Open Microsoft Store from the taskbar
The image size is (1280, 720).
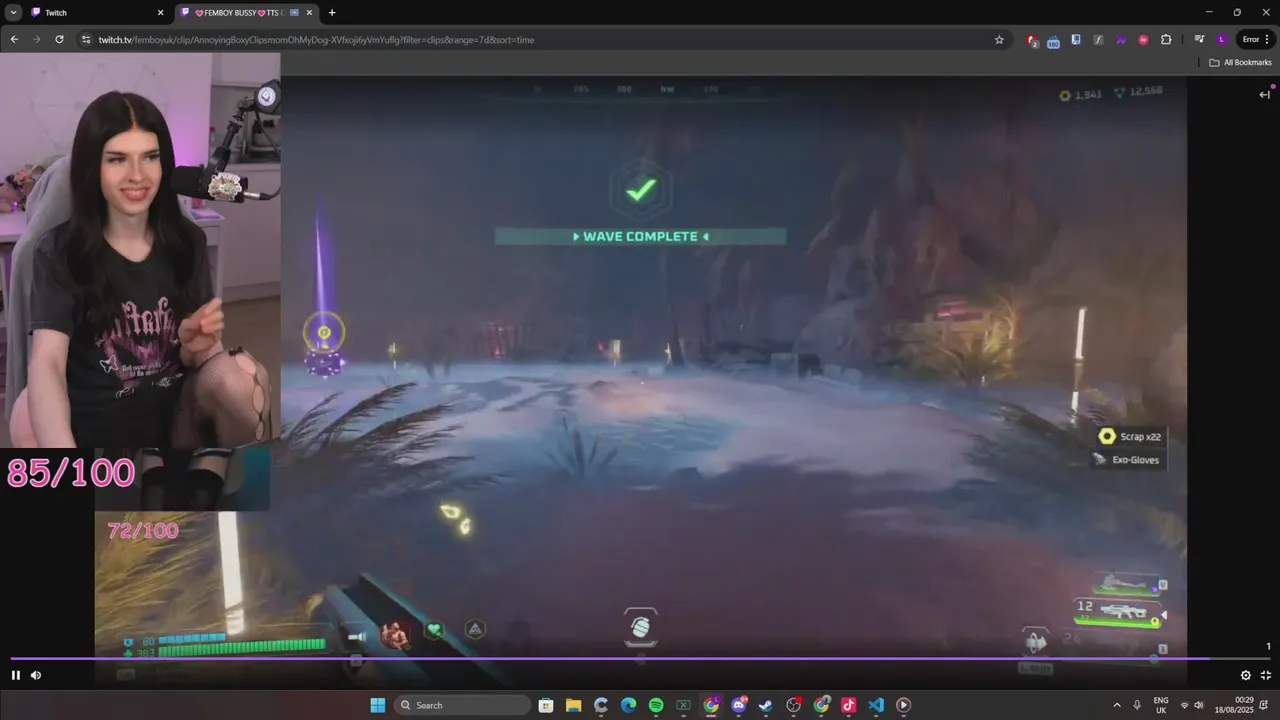(x=546, y=705)
